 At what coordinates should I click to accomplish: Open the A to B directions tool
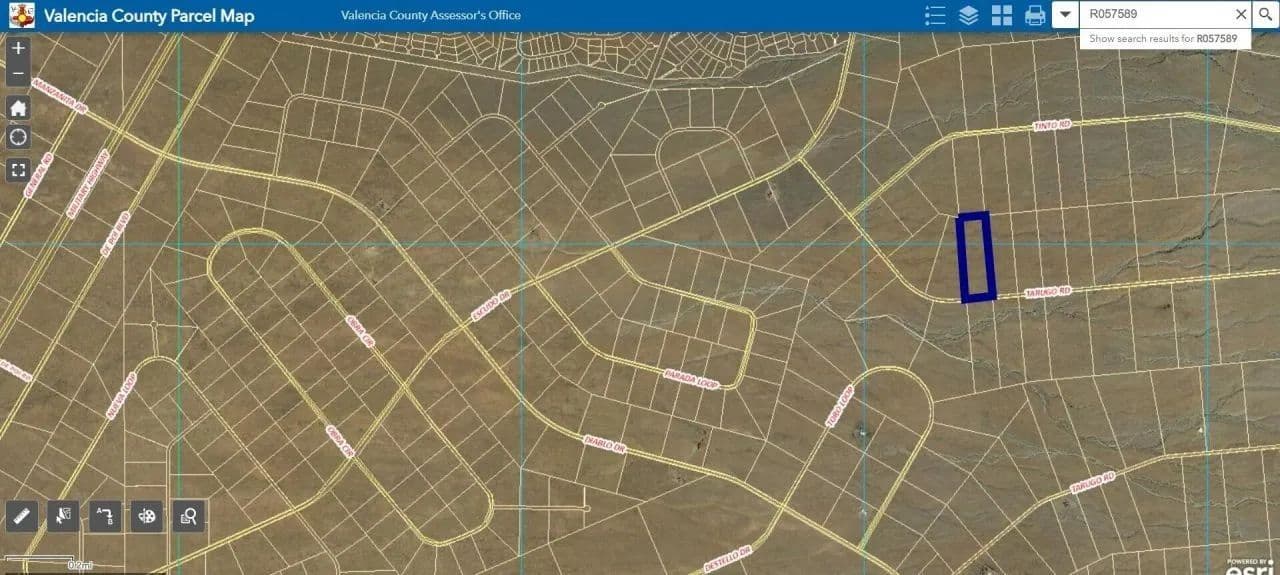pos(104,516)
